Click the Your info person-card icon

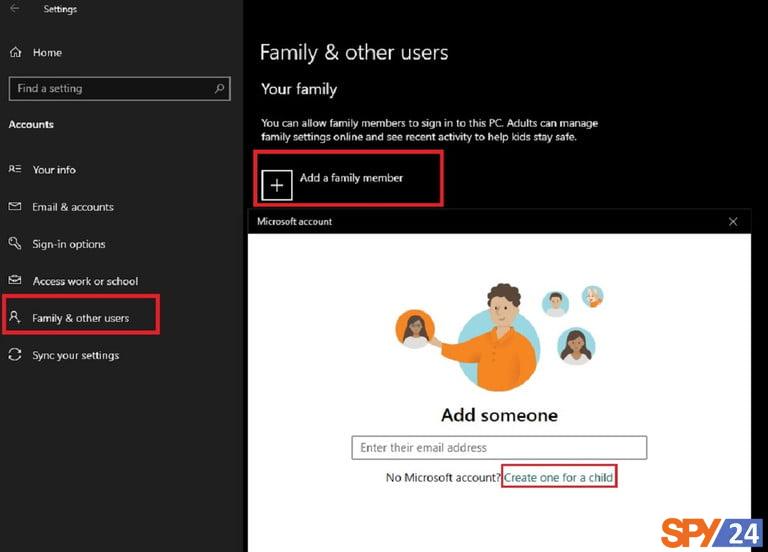15,169
